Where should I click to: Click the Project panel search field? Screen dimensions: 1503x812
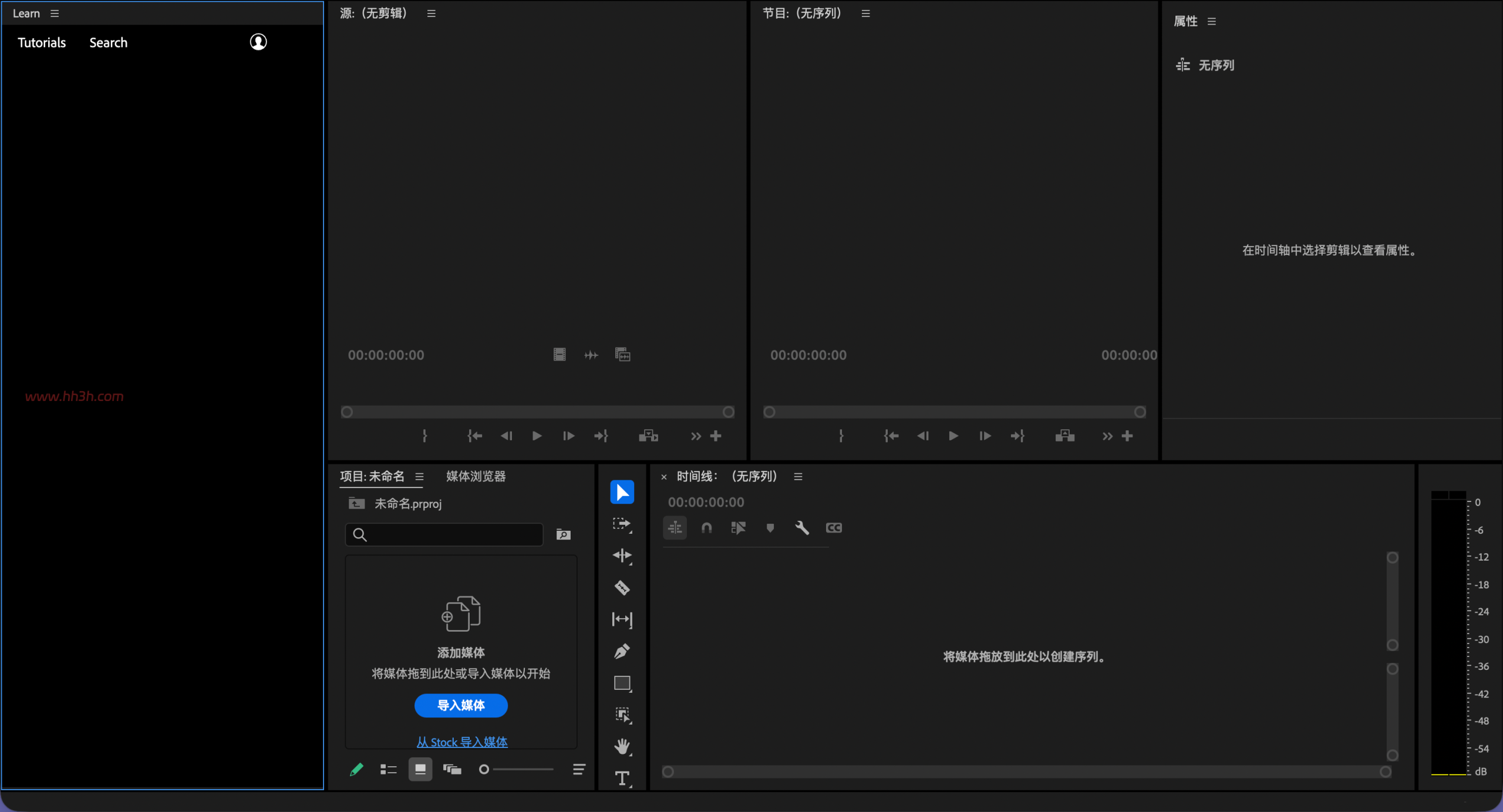pos(444,534)
